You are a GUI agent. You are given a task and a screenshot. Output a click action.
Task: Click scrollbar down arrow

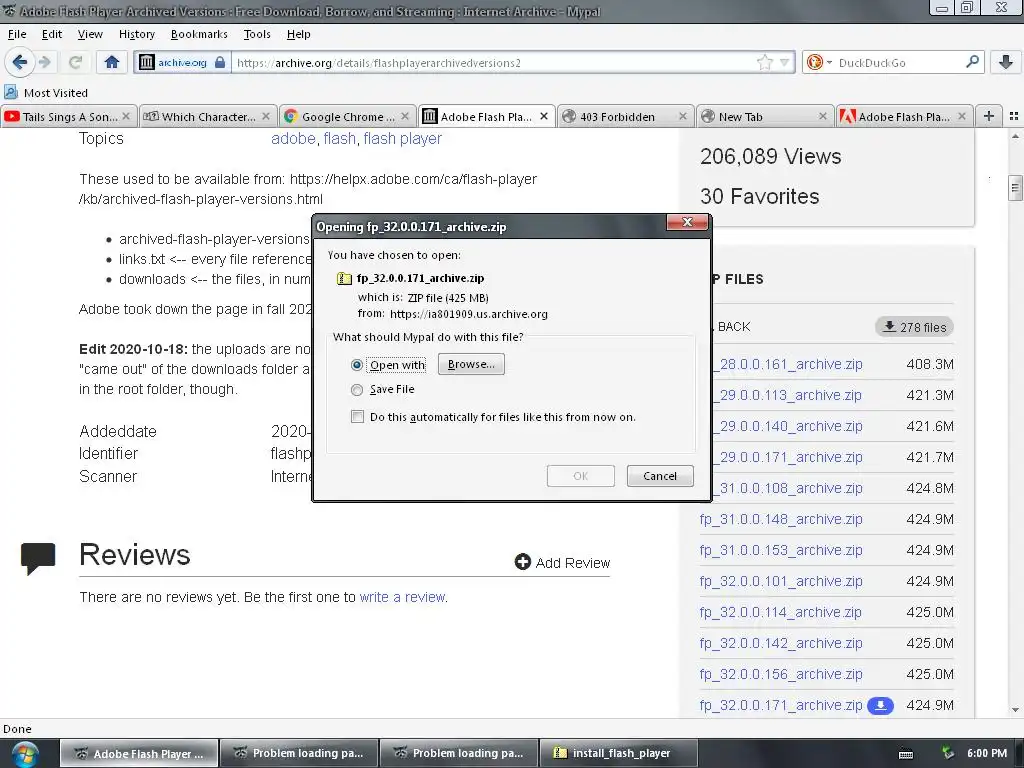[x=1015, y=710]
